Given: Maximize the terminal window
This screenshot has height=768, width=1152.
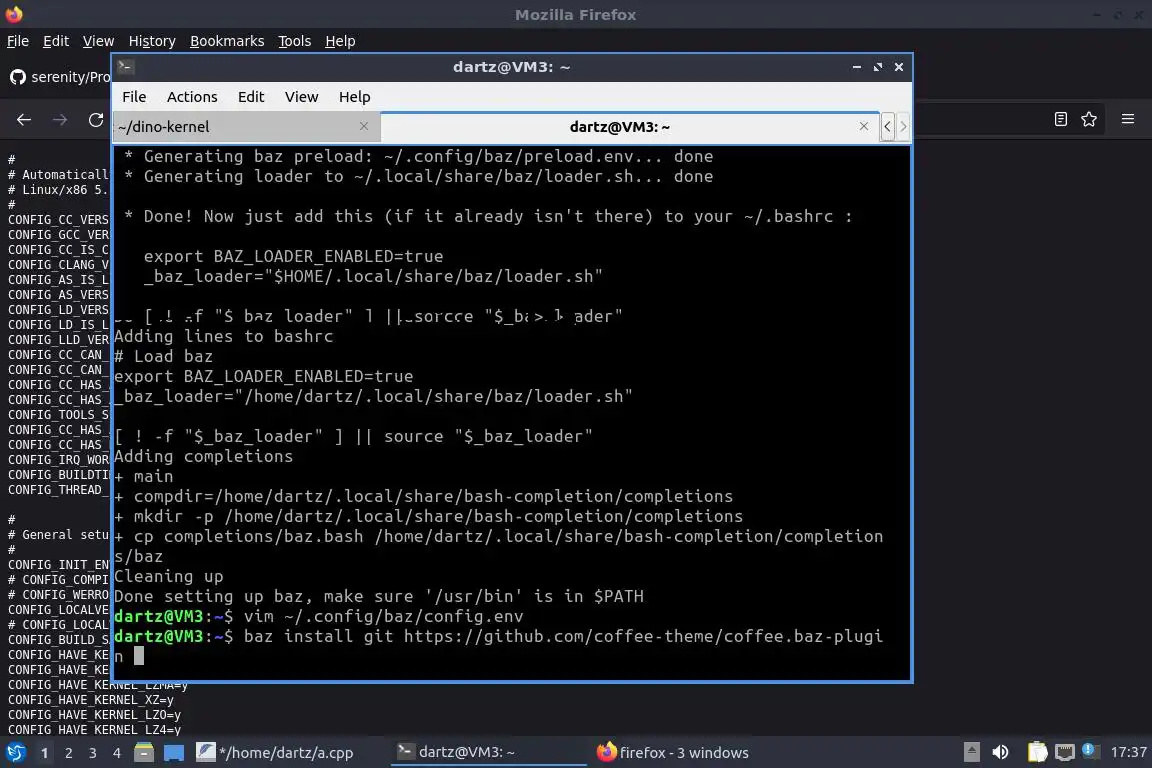Looking at the screenshot, I should [878, 67].
